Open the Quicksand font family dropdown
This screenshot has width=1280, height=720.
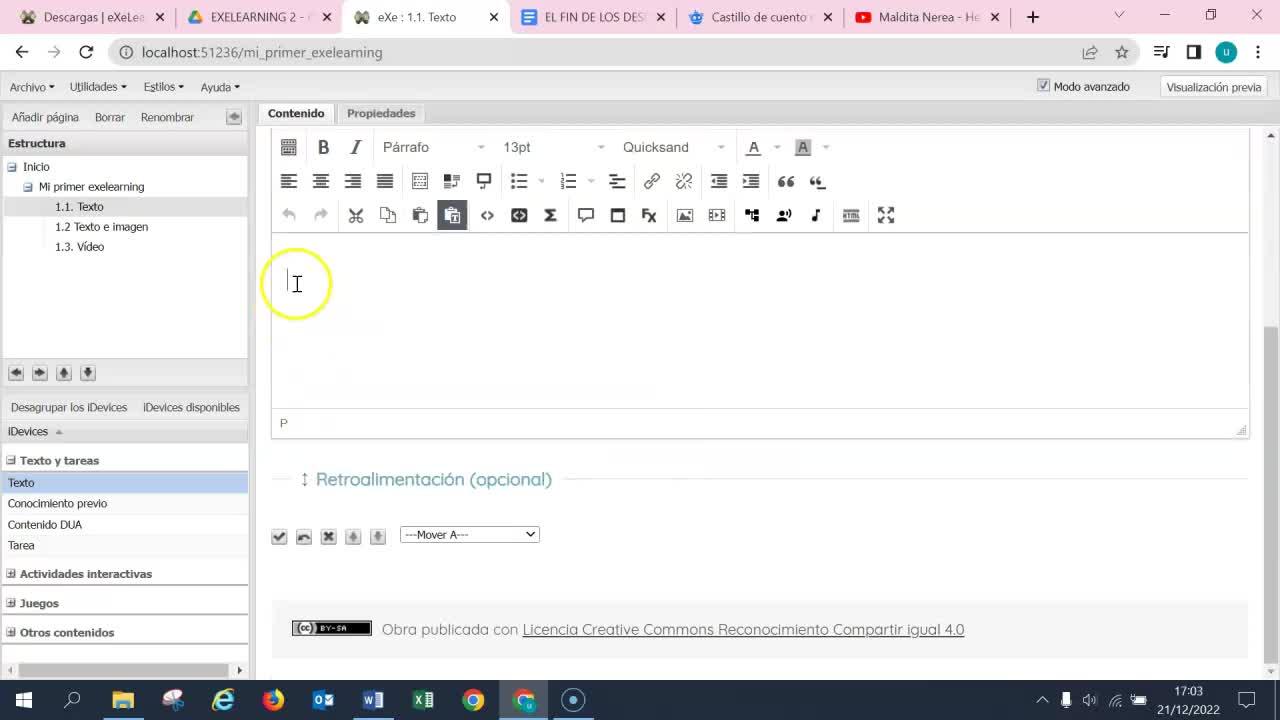point(673,147)
